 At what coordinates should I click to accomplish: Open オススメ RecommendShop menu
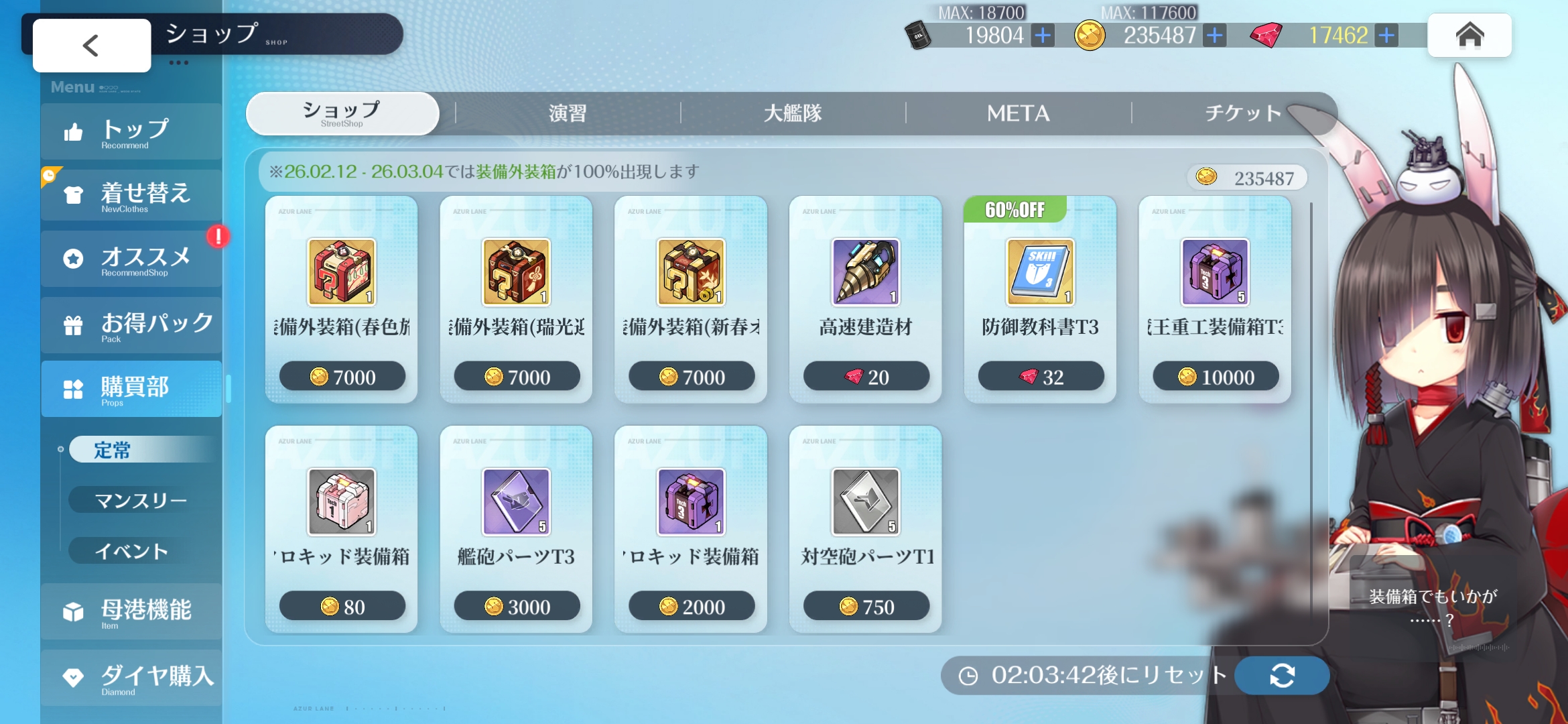click(x=131, y=259)
